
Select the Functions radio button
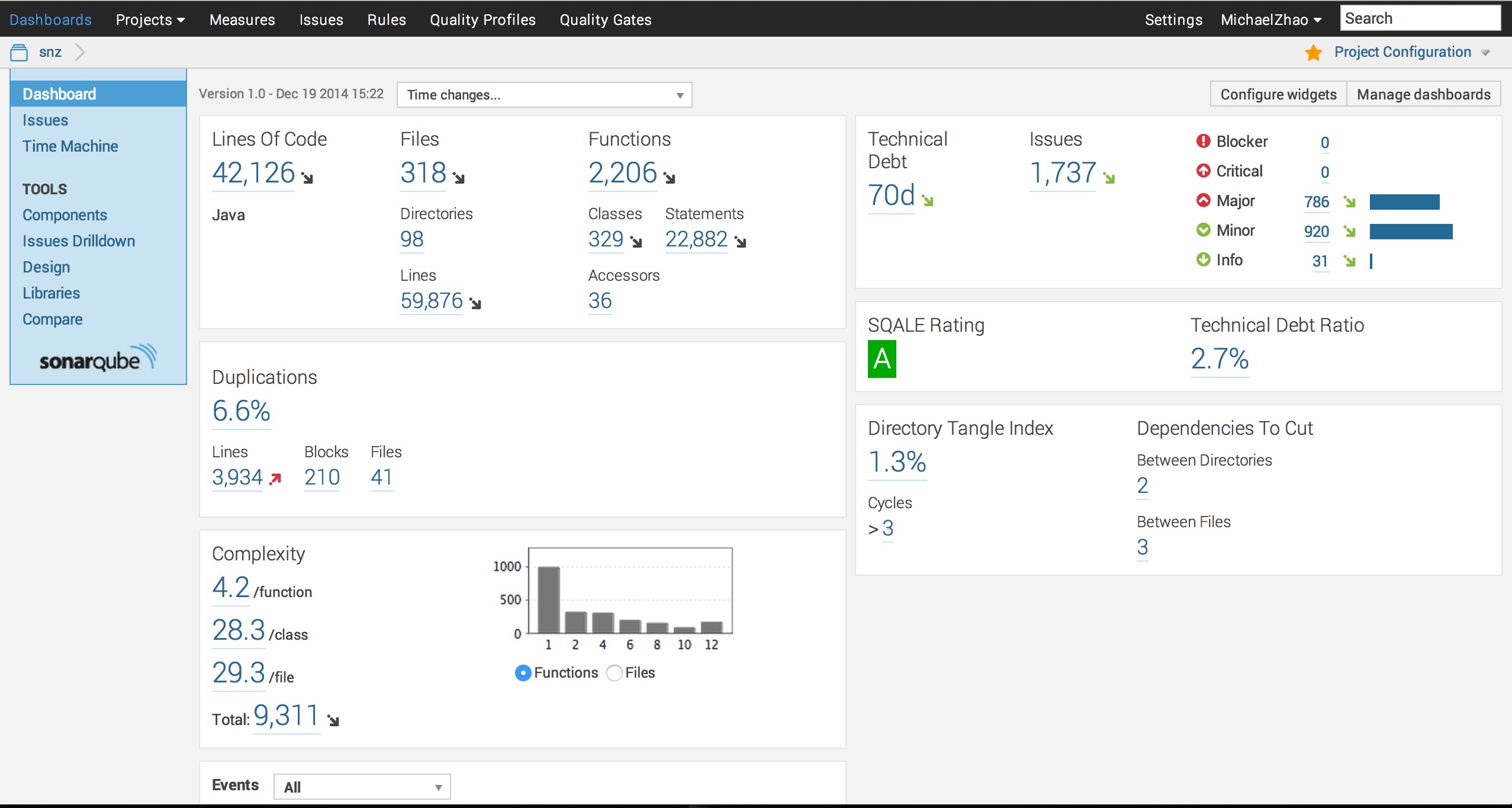click(523, 673)
